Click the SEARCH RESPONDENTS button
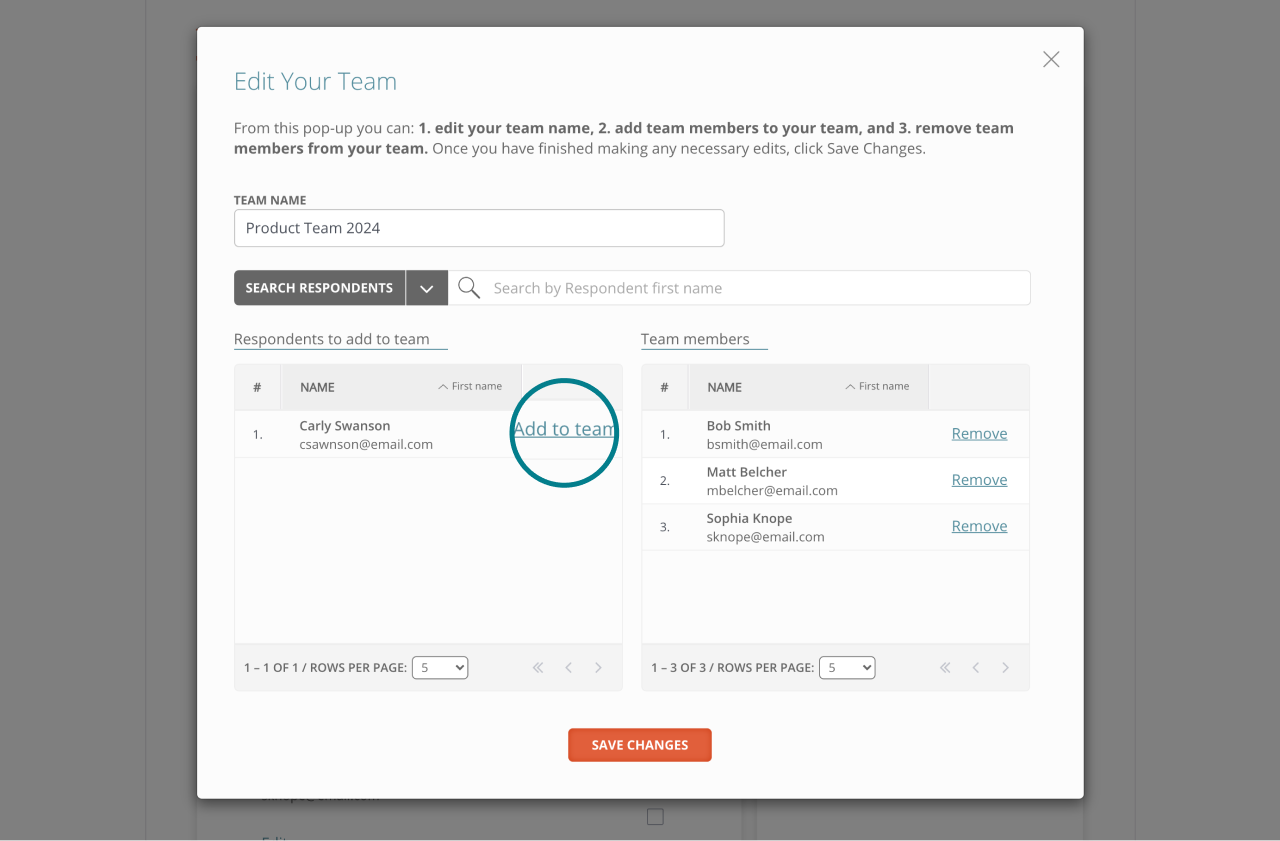 (319, 288)
